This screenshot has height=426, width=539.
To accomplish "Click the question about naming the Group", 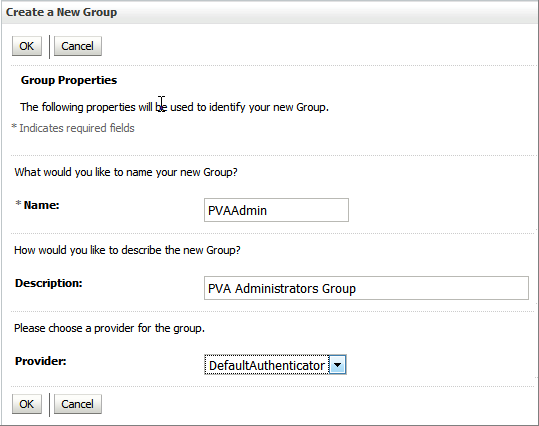I will [126, 172].
